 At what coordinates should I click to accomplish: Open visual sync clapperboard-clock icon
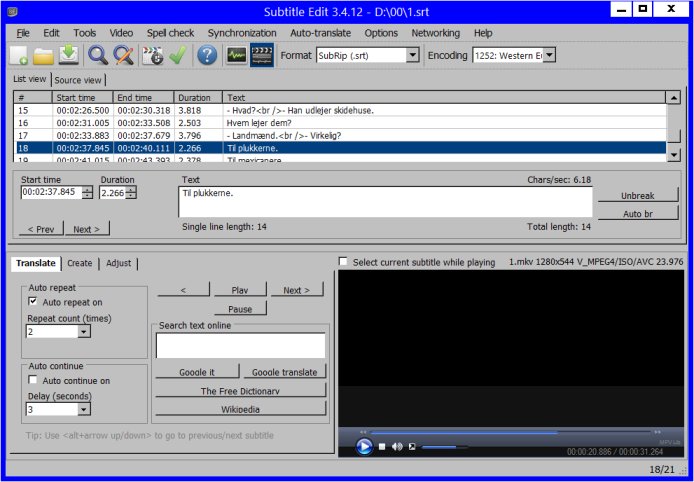[x=153, y=56]
